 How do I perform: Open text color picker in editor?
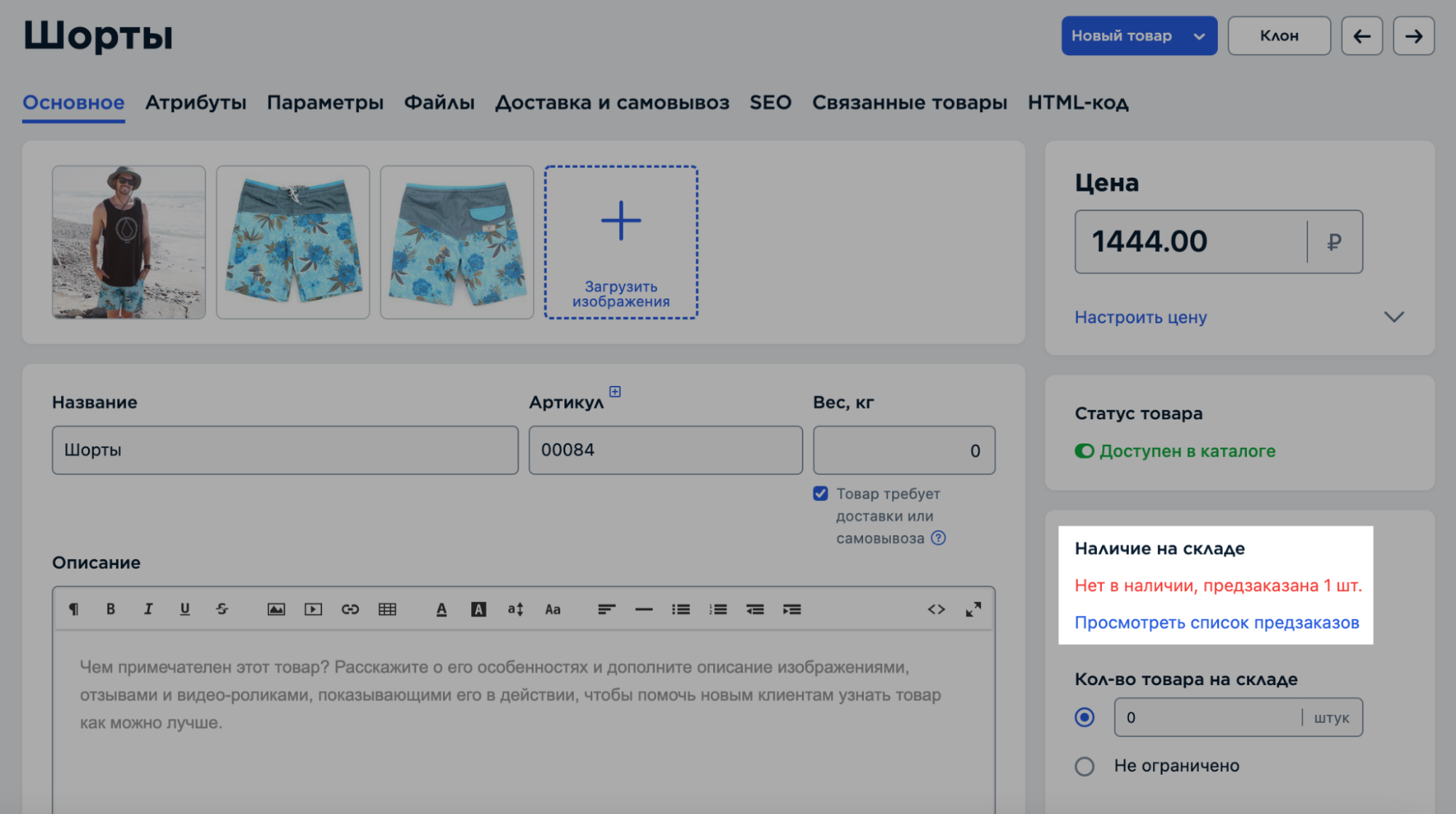coord(441,609)
